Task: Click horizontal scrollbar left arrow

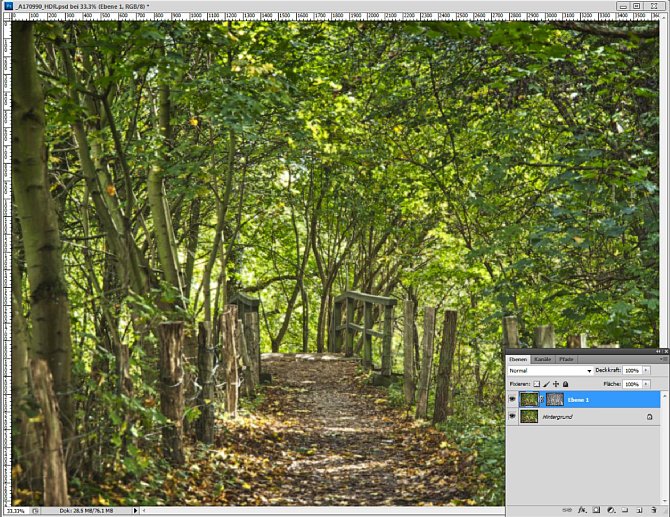Action: [144, 511]
